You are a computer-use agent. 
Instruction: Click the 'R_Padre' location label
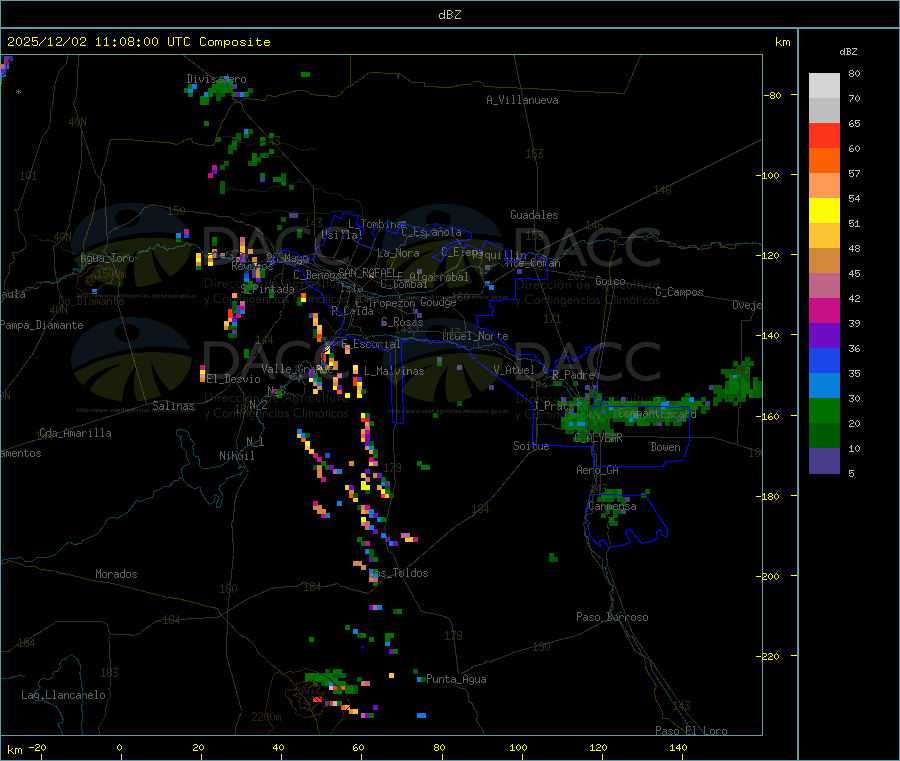click(x=573, y=375)
